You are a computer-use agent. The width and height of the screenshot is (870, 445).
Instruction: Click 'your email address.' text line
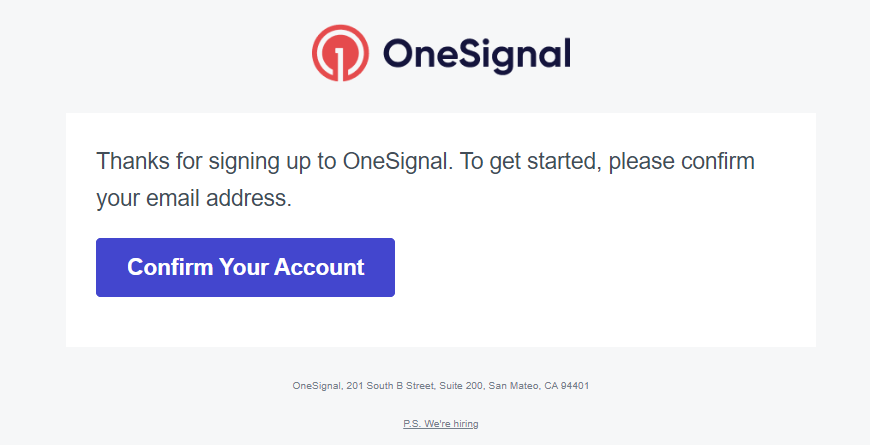tap(194, 198)
